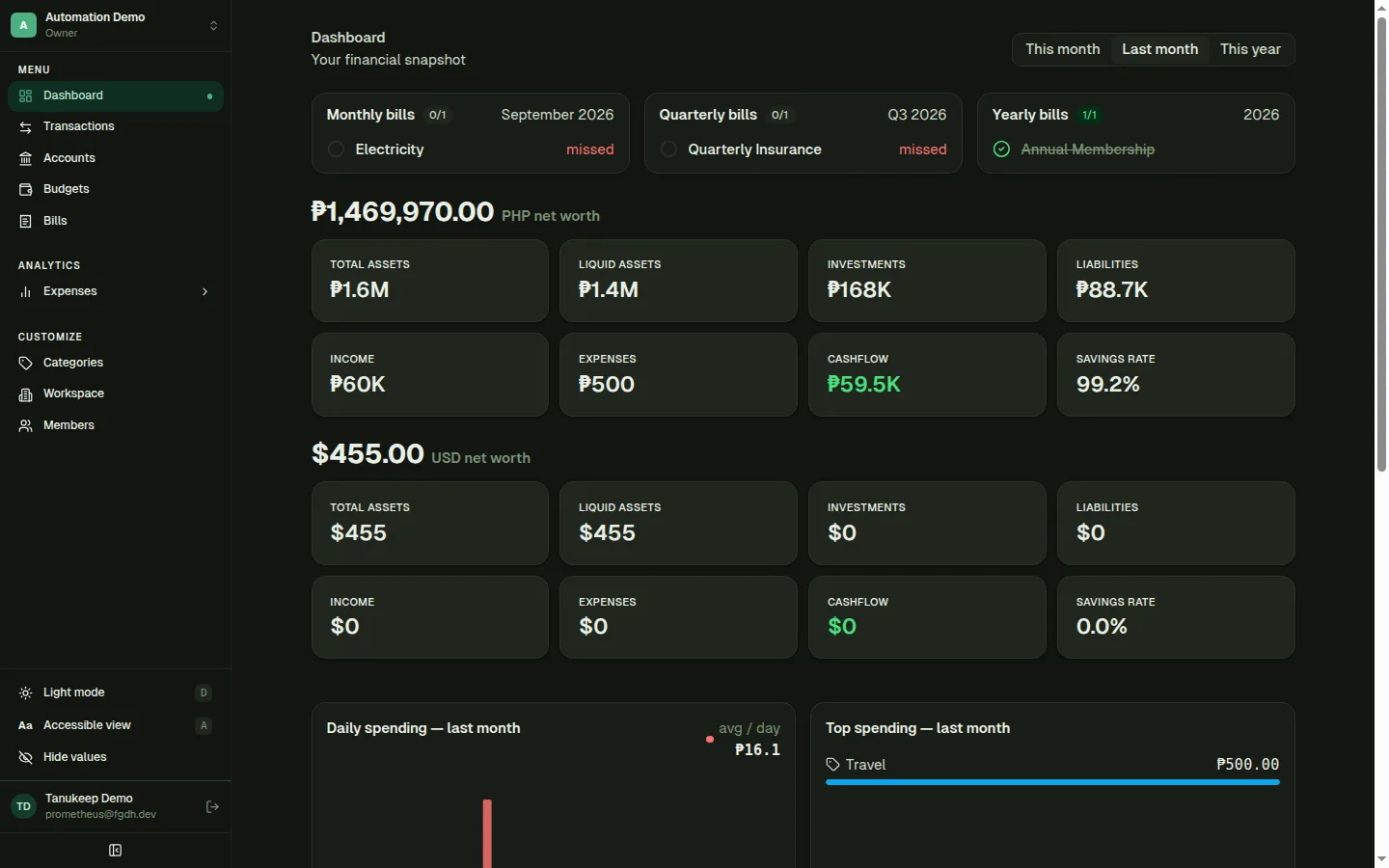Select the Last month tab
This screenshot has width=1389, height=868.
[1159, 49]
